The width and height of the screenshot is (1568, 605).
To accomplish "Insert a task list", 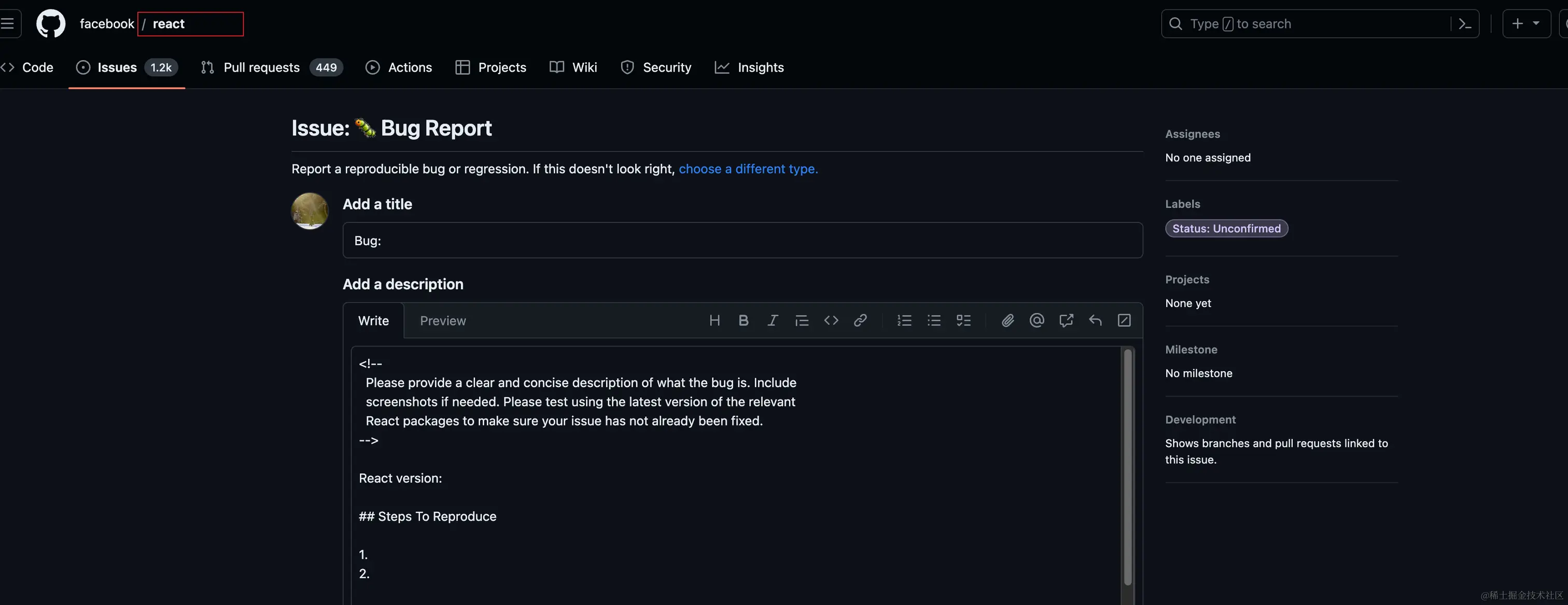I will [x=963, y=320].
